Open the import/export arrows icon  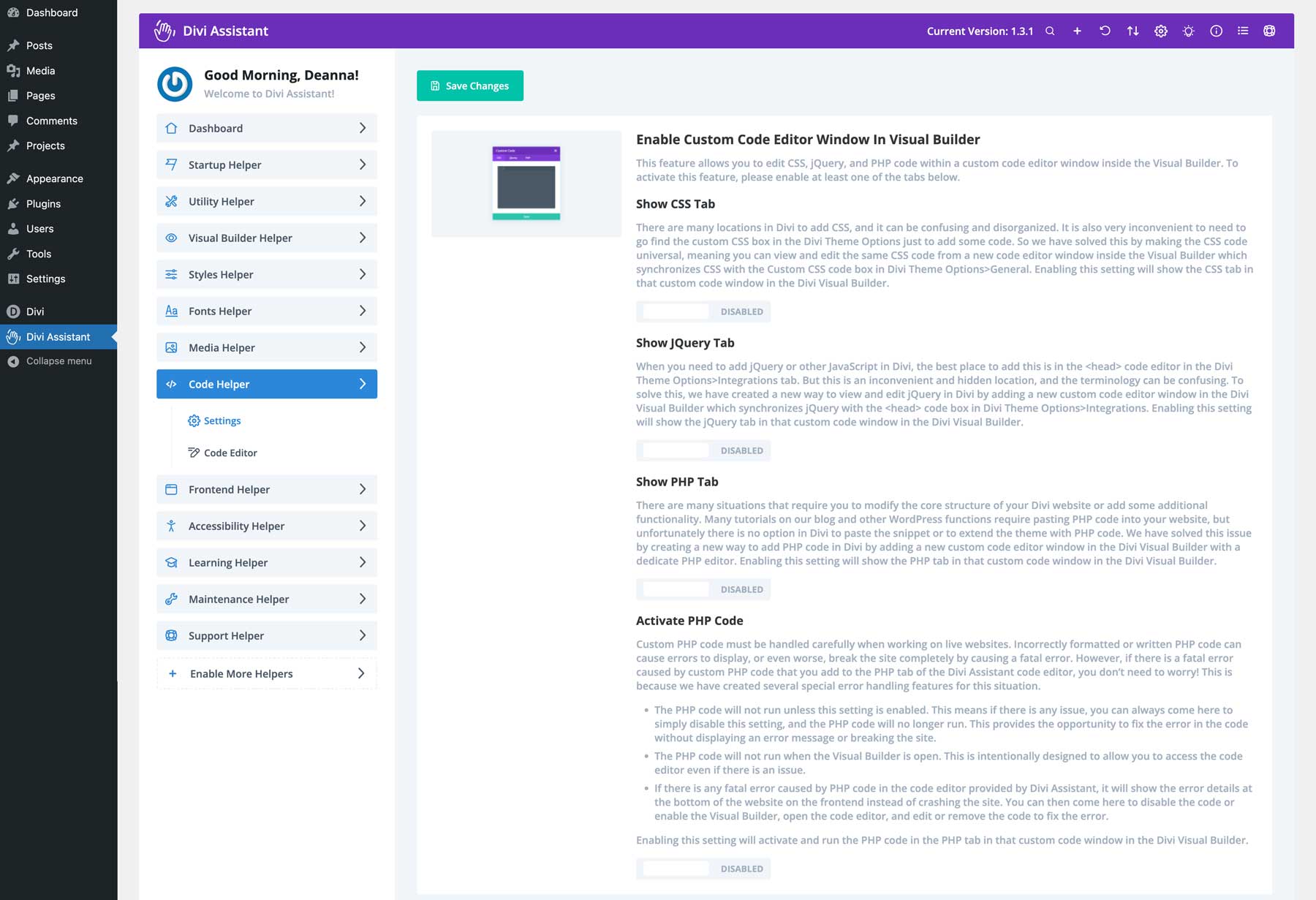1132,31
